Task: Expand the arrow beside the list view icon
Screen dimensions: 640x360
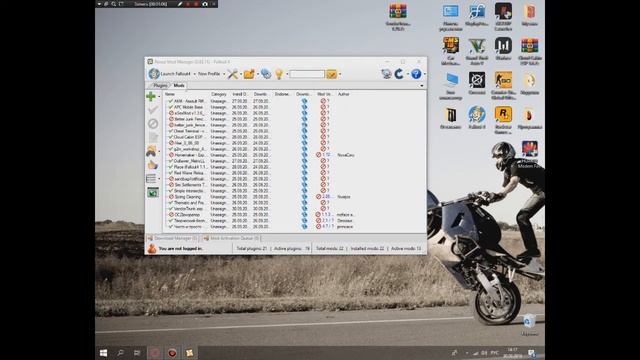Action: 159,179
